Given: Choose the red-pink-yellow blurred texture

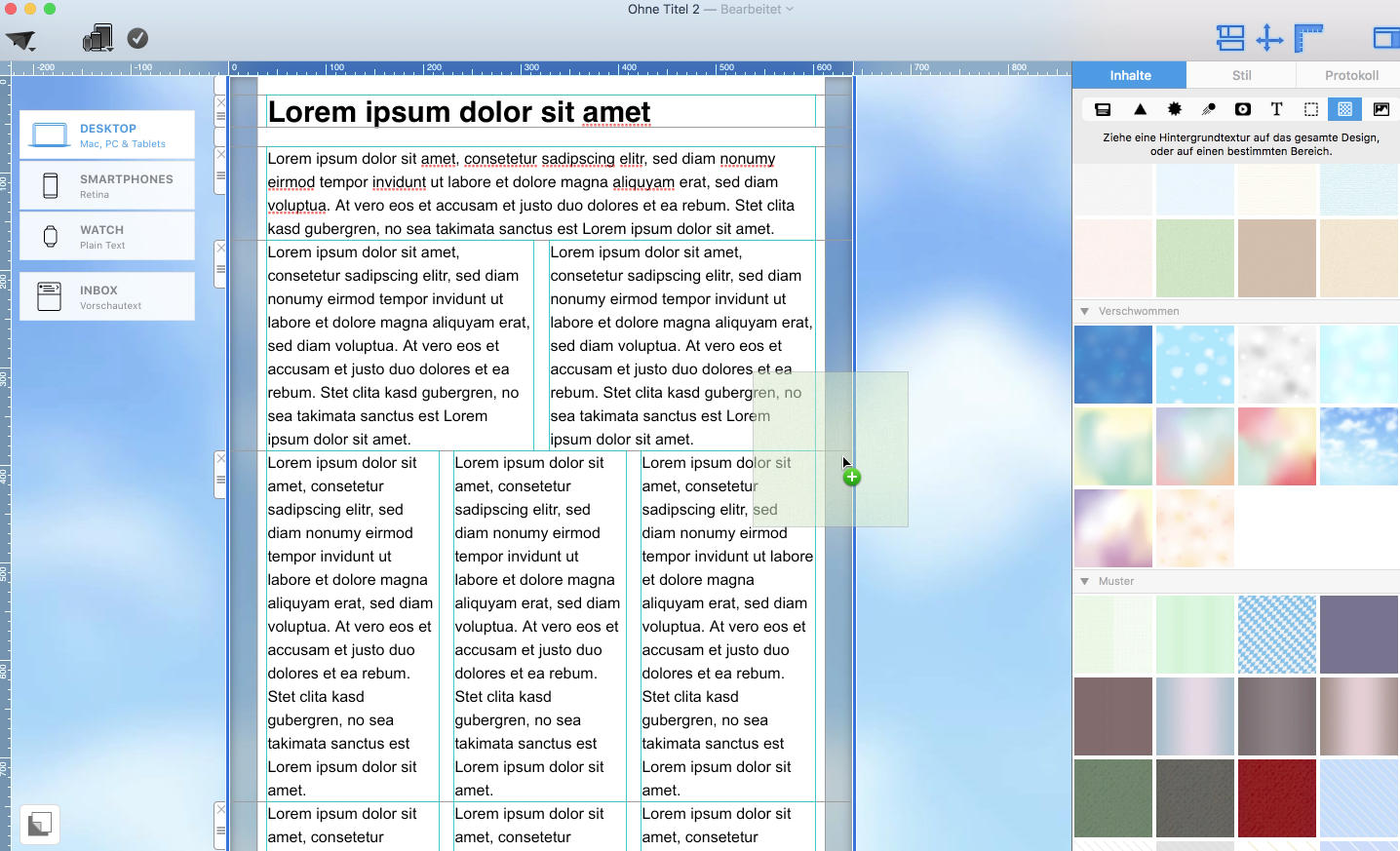Looking at the screenshot, I should pos(1277,446).
